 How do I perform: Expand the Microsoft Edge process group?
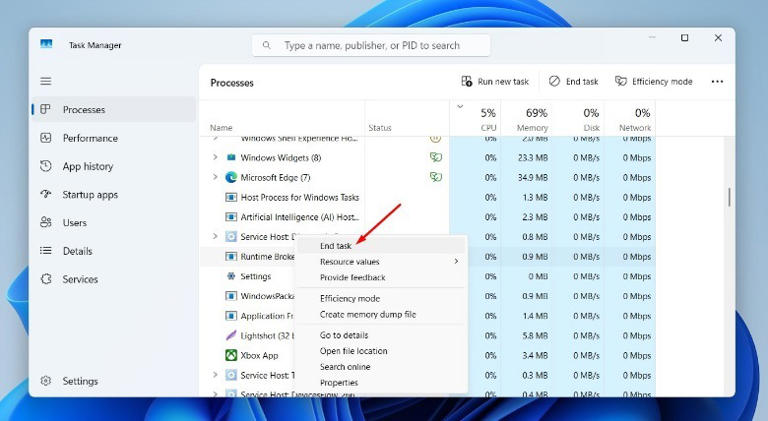pos(215,177)
